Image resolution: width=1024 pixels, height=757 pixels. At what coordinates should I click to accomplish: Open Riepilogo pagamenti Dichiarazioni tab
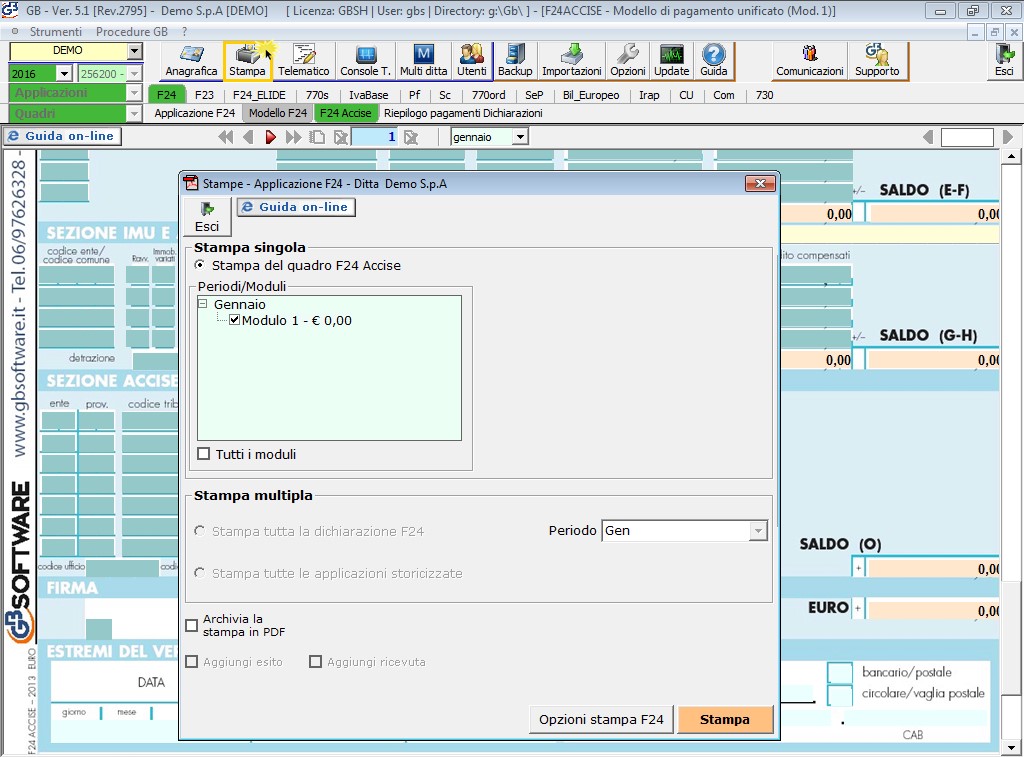[x=463, y=113]
